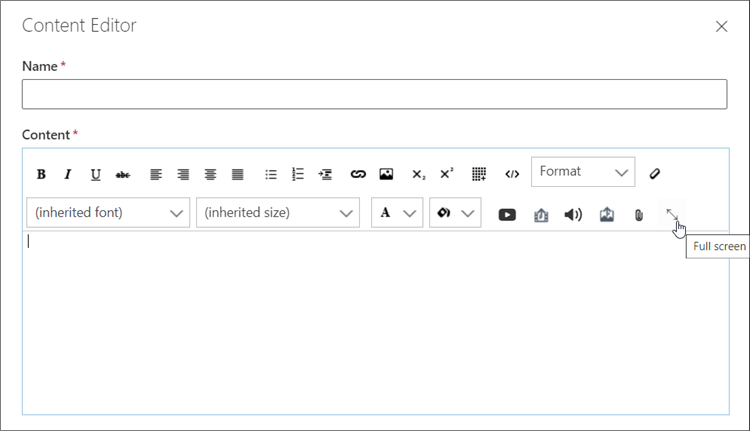Open the inherited font dropdown

(x=107, y=213)
